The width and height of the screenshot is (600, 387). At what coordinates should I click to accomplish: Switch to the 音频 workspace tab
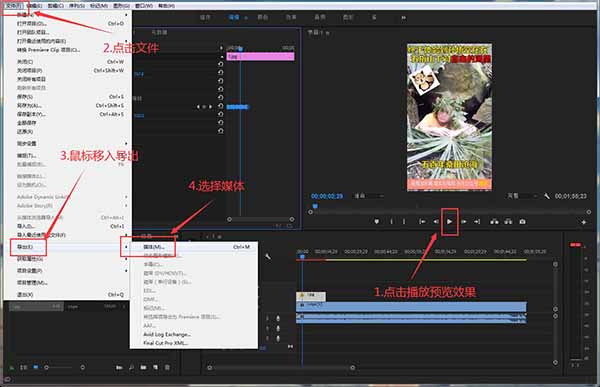(320, 18)
